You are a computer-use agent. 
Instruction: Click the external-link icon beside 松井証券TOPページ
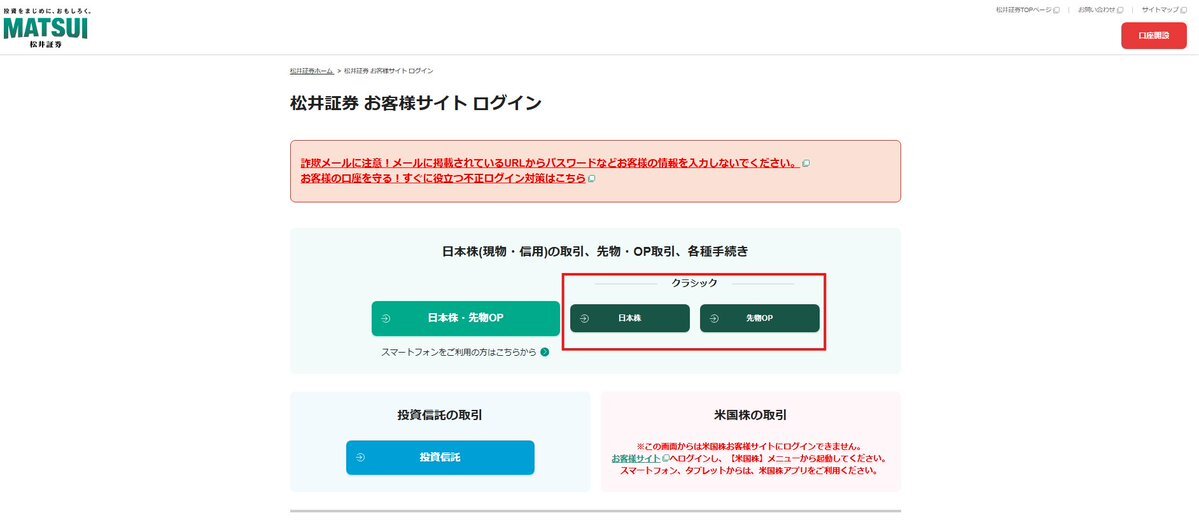[x=1057, y=10]
